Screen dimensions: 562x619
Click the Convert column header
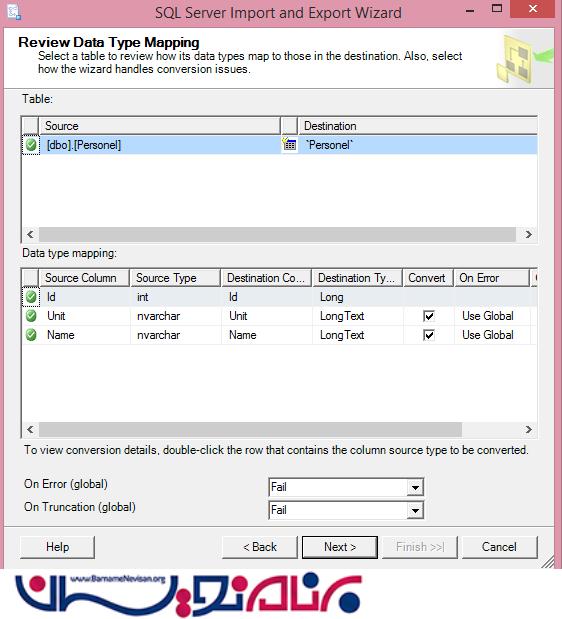pyautogui.click(x=429, y=278)
